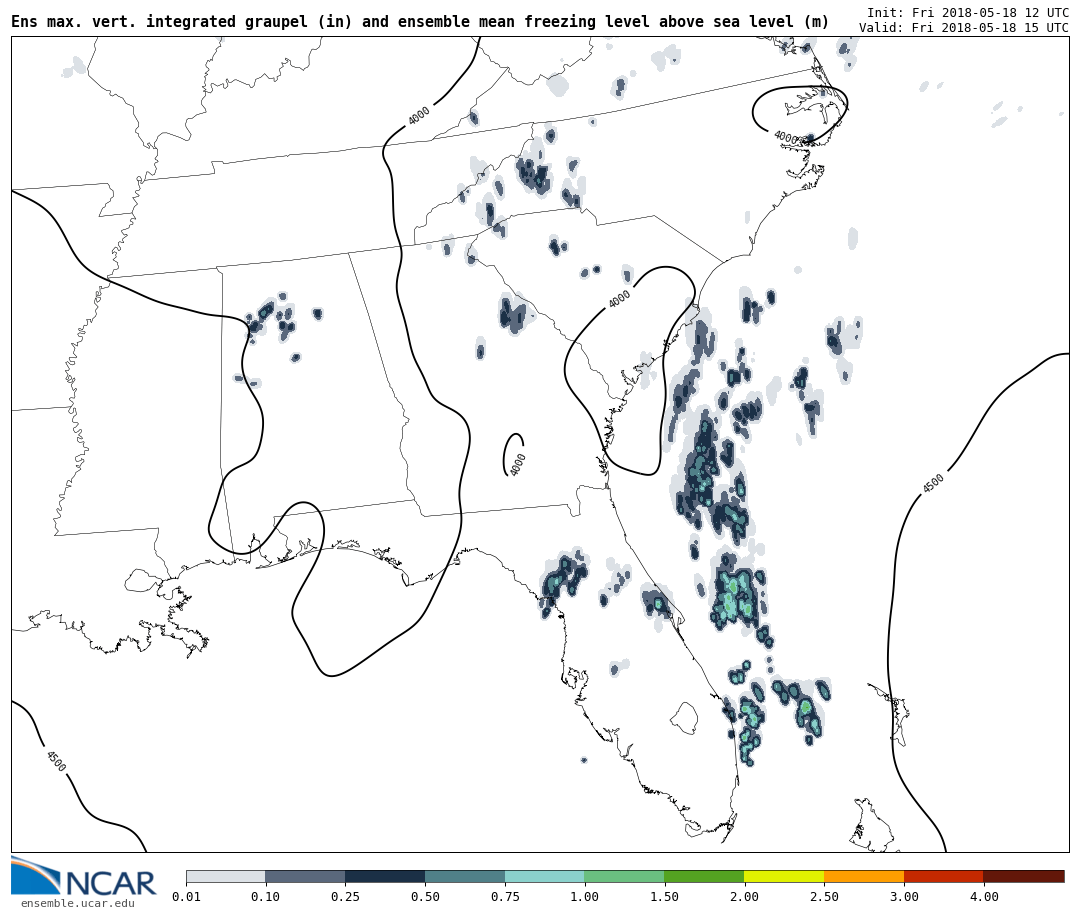Open the ensemble.ucar.edu link text

click(78, 904)
